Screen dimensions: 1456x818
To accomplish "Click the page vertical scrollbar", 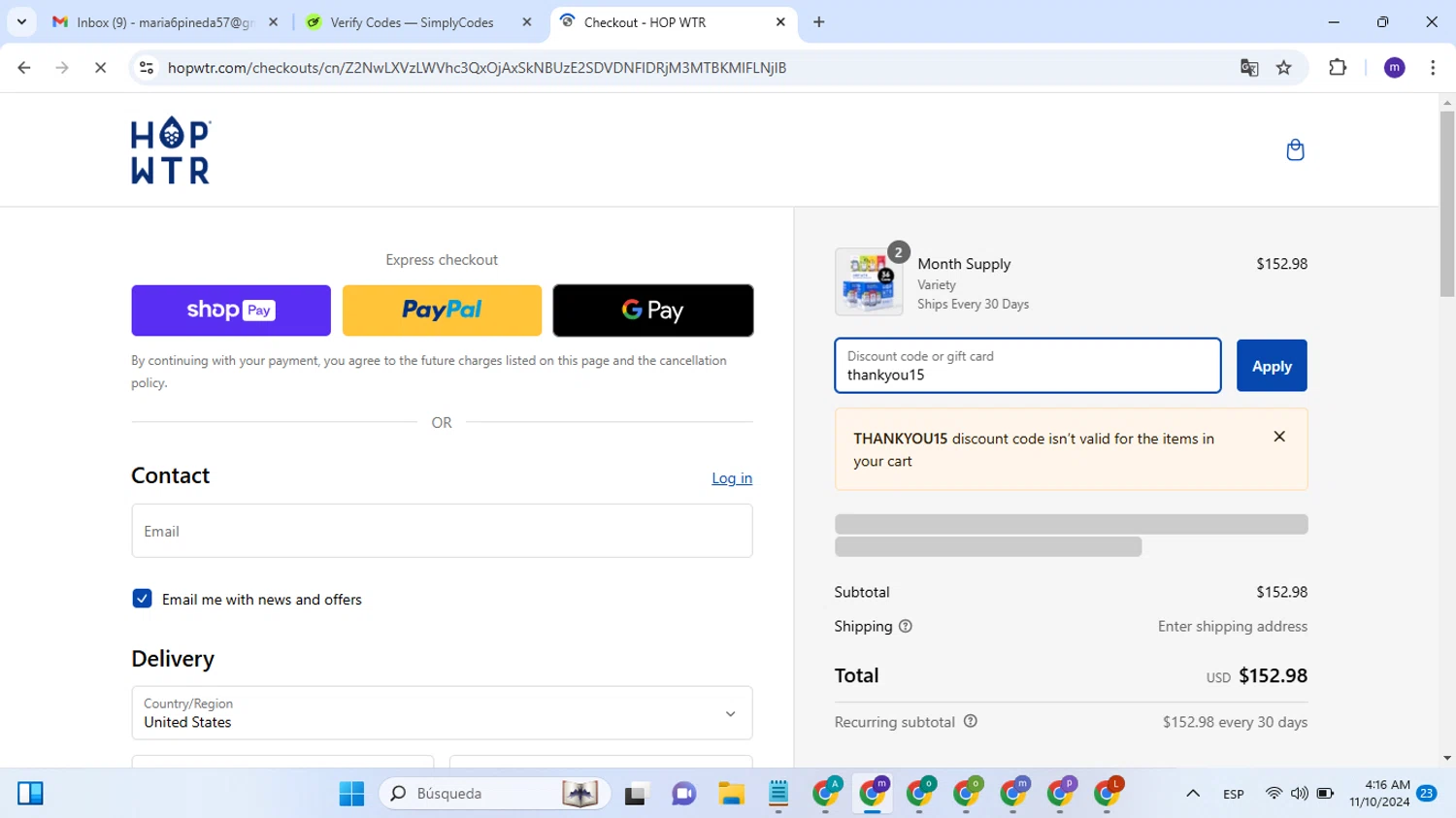I will [x=1447, y=204].
